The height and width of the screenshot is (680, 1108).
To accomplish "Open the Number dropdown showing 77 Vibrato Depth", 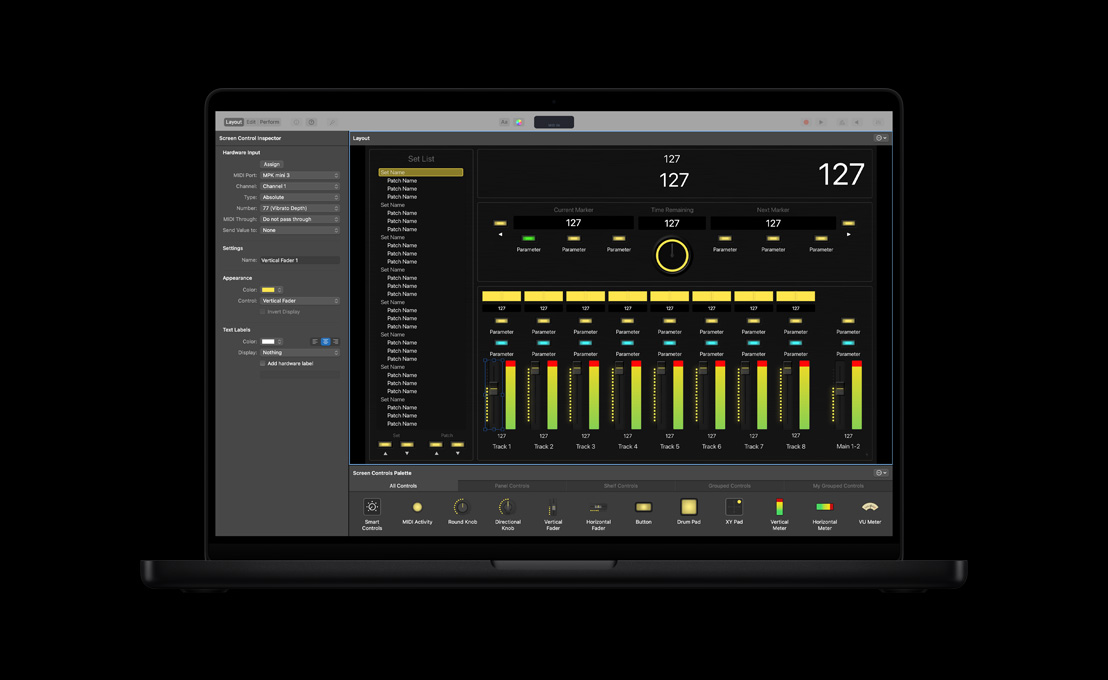I will [300, 208].
